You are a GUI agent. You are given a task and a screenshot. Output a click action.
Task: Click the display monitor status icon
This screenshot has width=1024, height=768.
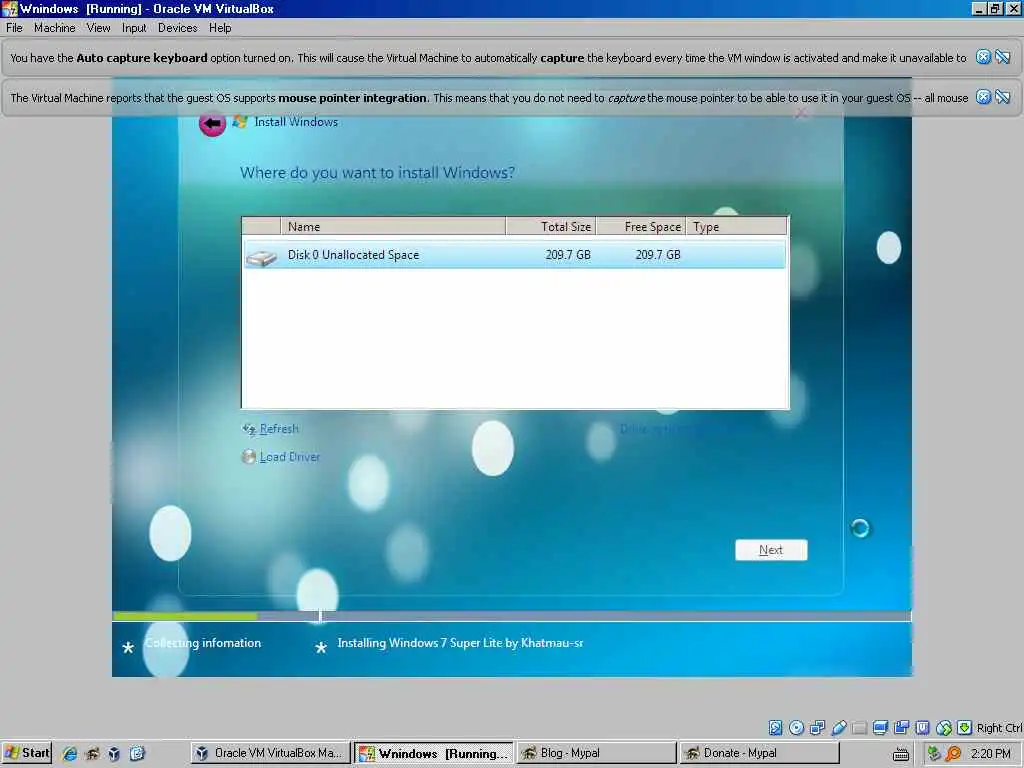[880, 728]
